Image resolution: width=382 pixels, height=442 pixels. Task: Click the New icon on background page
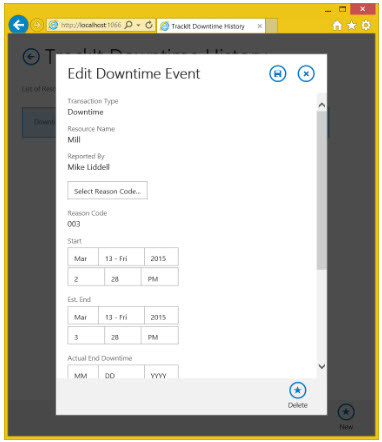(x=346, y=412)
